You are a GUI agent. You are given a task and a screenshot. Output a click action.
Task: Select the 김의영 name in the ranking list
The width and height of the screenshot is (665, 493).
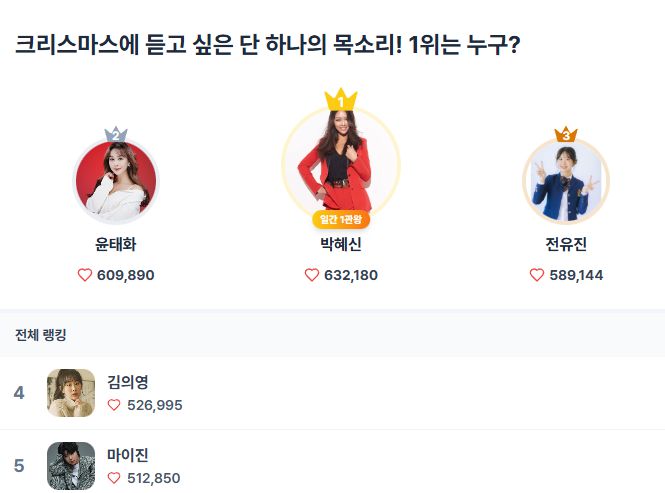[128, 381]
